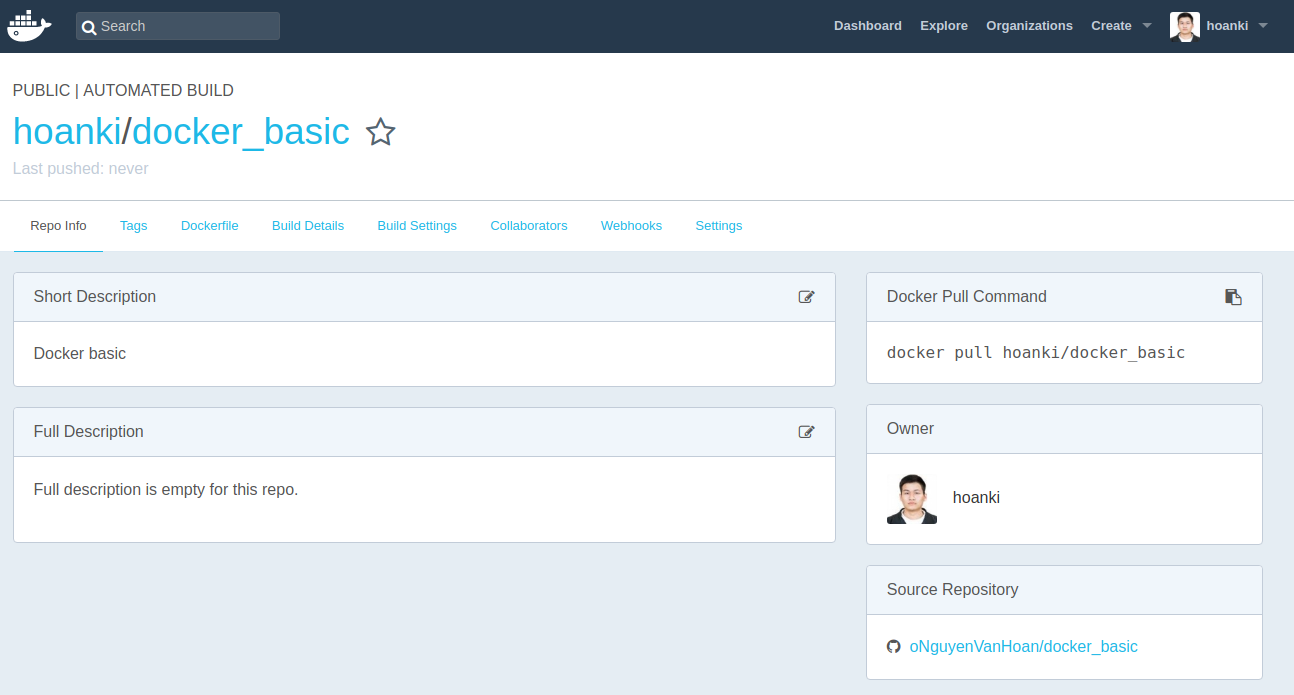Select the Repo Info tab
Screen dimensions: 1294x695
[58, 226]
